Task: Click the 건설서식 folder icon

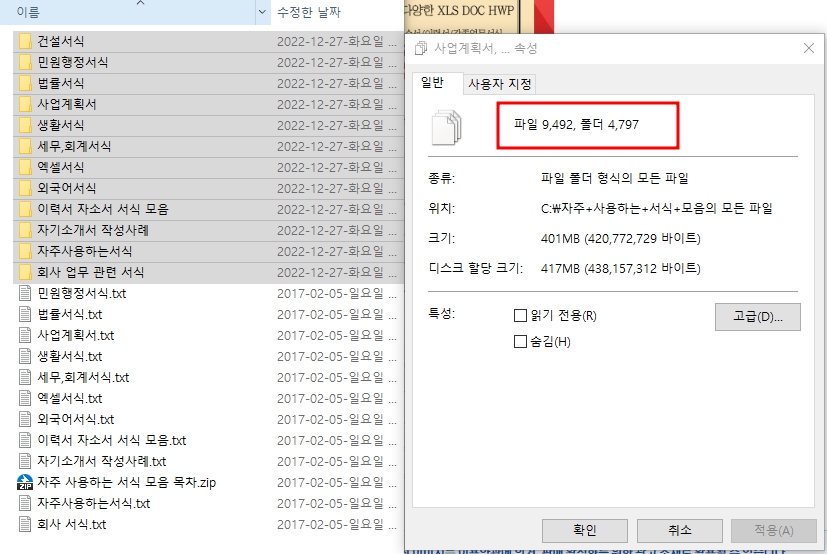Action: click(25, 41)
